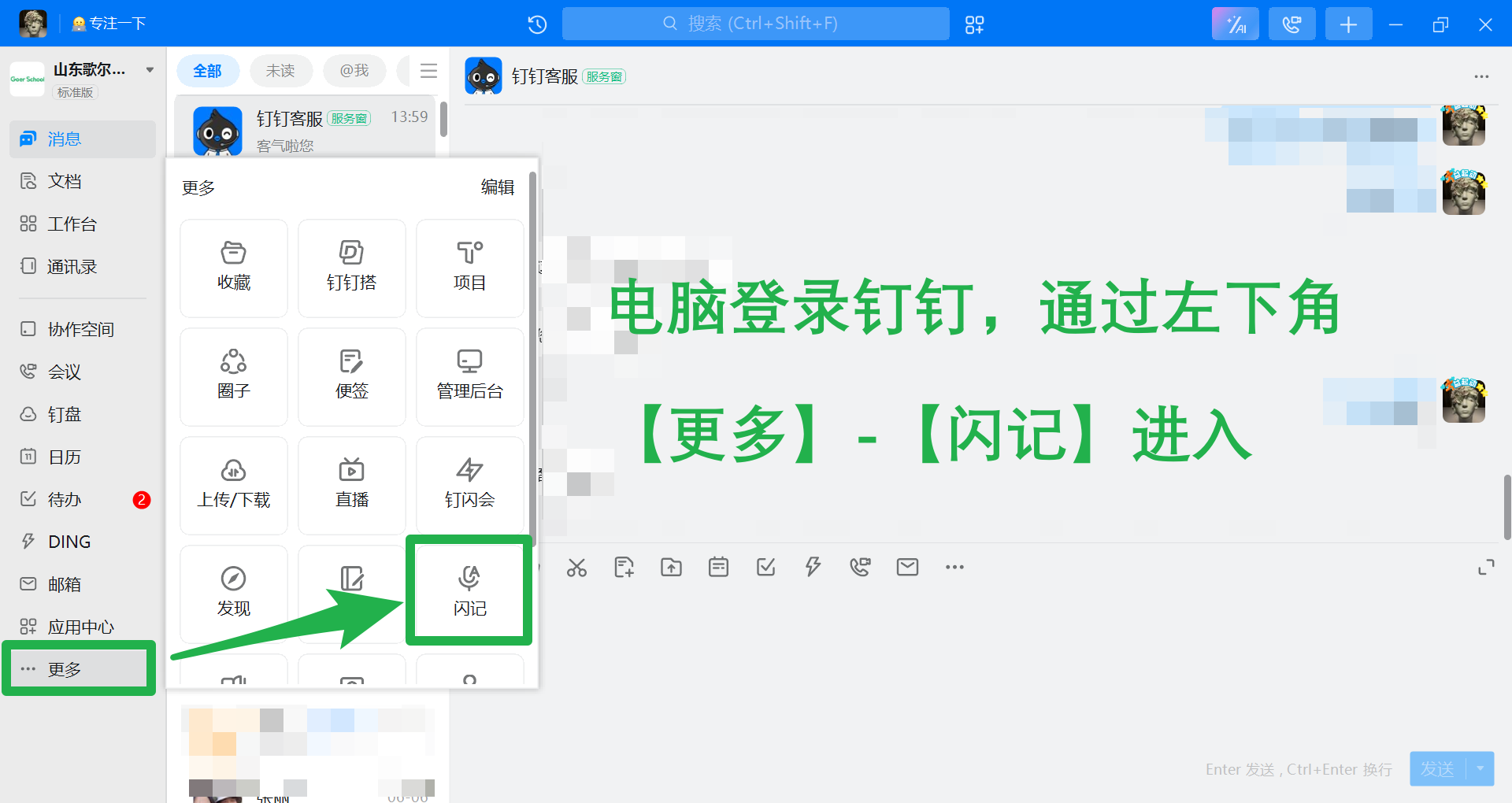Open the conversation filter list menu

pos(428,71)
